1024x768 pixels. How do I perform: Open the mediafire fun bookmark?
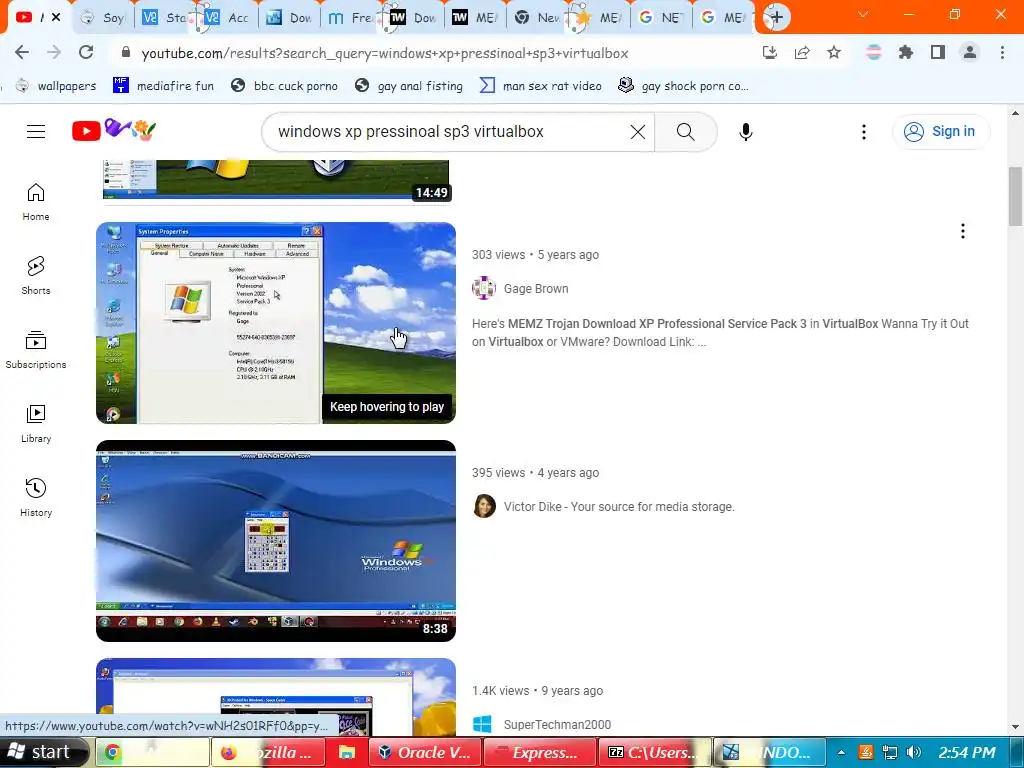(163, 86)
